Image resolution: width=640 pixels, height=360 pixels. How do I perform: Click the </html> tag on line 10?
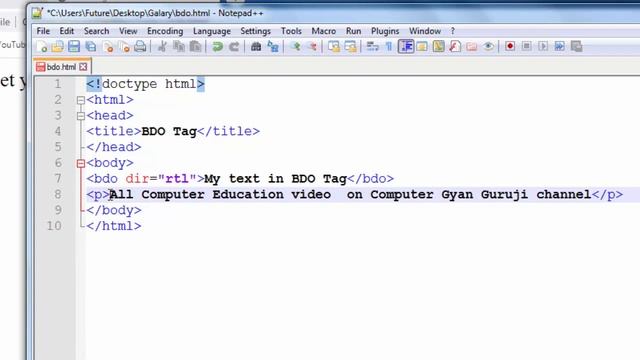(x=114, y=226)
